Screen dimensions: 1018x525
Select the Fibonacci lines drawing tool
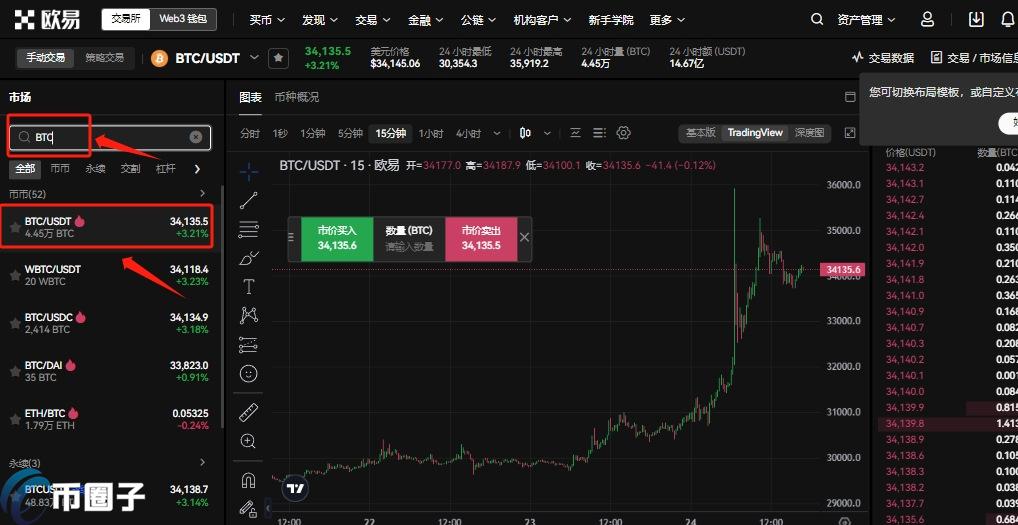tap(249, 229)
